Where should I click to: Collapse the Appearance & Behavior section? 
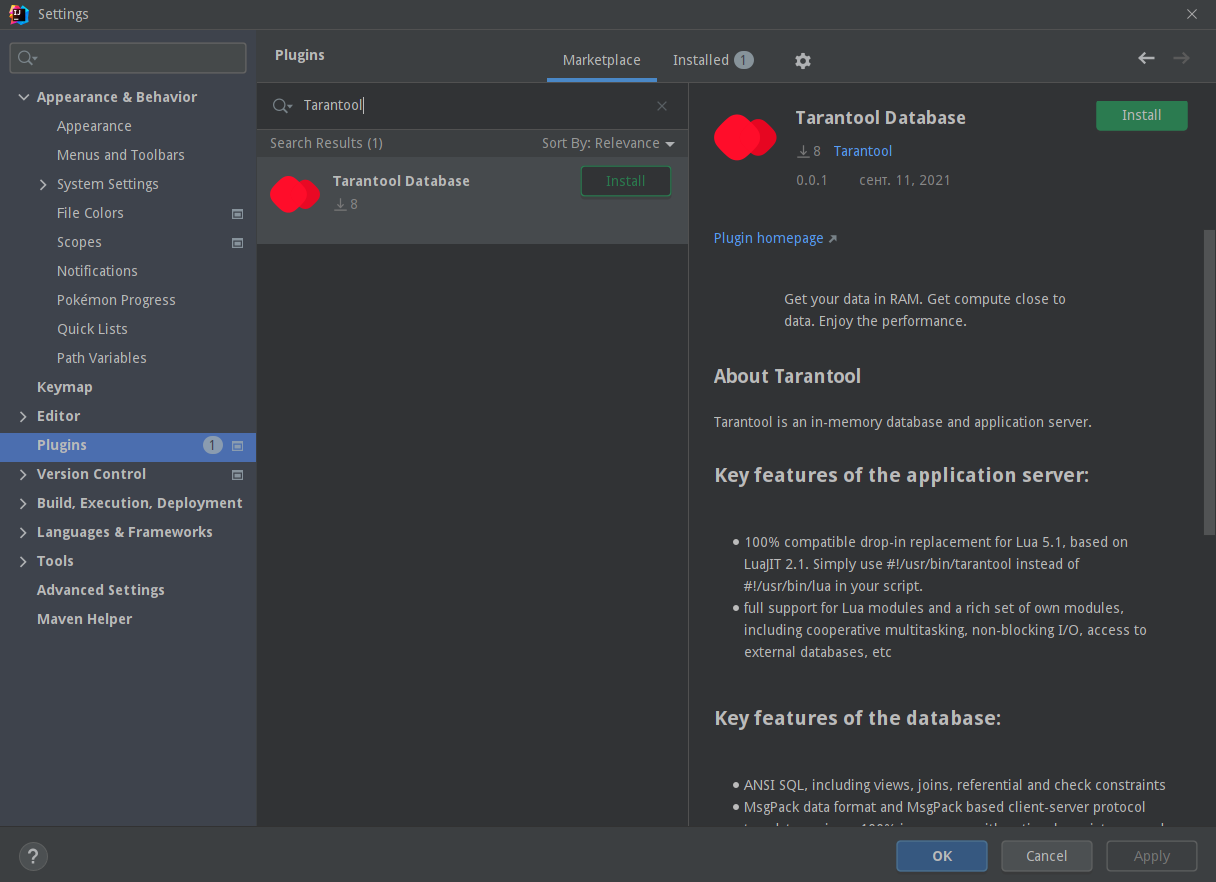pyautogui.click(x=23, y=97)
